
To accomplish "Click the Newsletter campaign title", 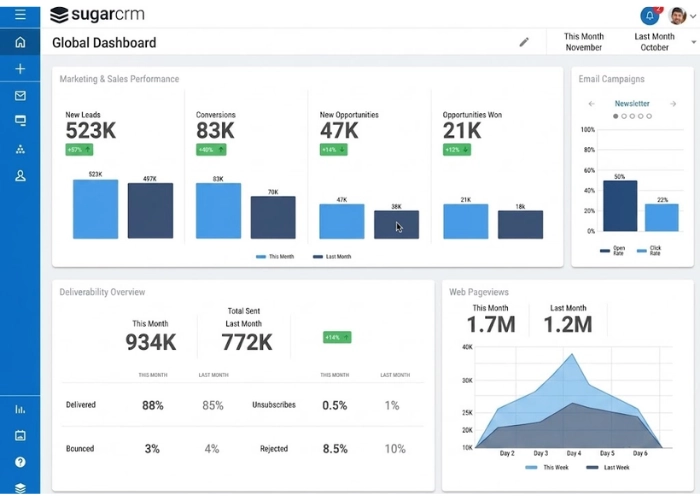I will pos(632,104).
